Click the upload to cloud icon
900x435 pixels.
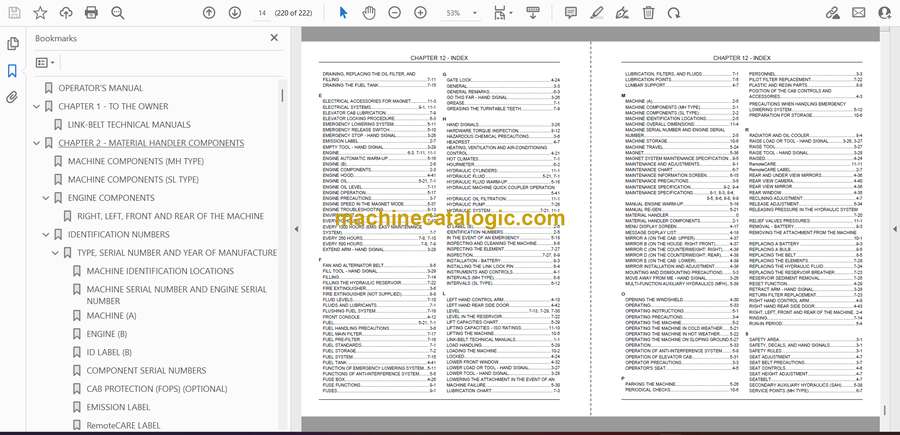click(x=66, y=13)
